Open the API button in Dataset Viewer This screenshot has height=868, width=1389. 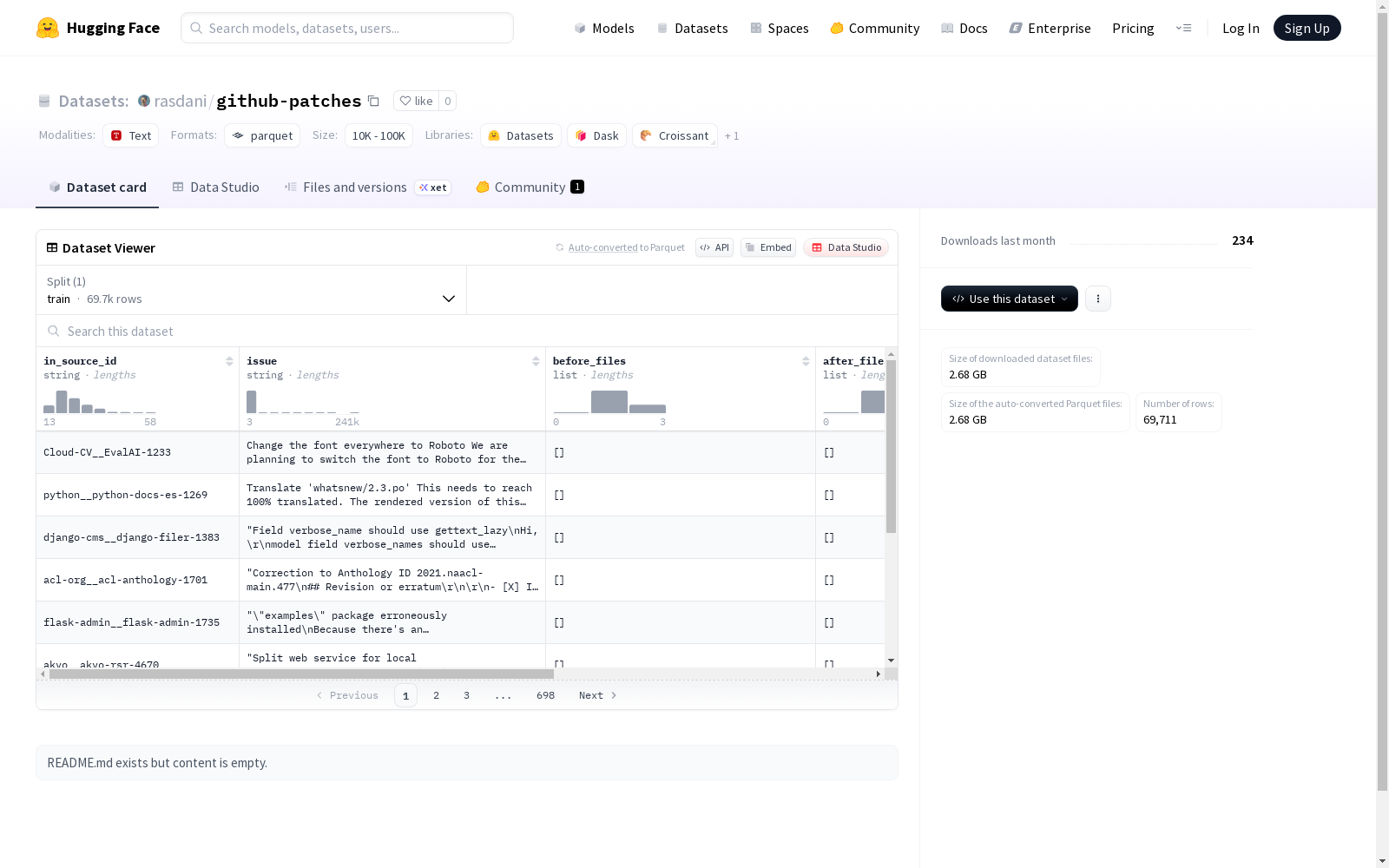(714, 247)
